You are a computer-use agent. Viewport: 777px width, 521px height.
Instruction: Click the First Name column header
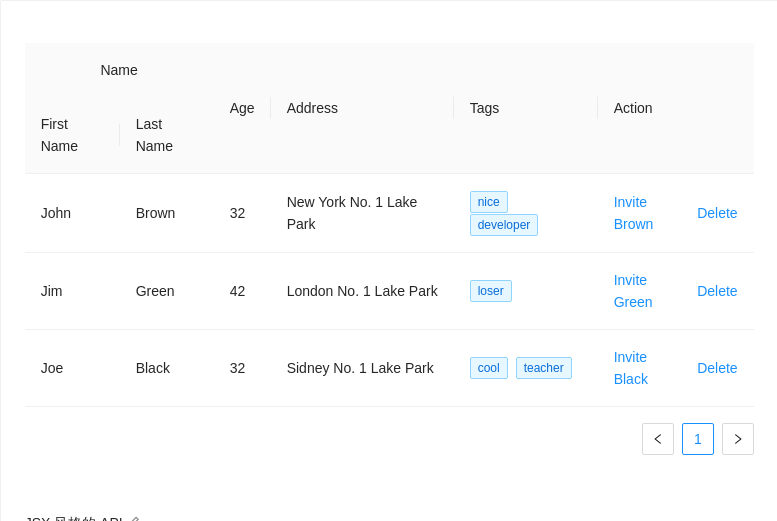coord(59,135)
